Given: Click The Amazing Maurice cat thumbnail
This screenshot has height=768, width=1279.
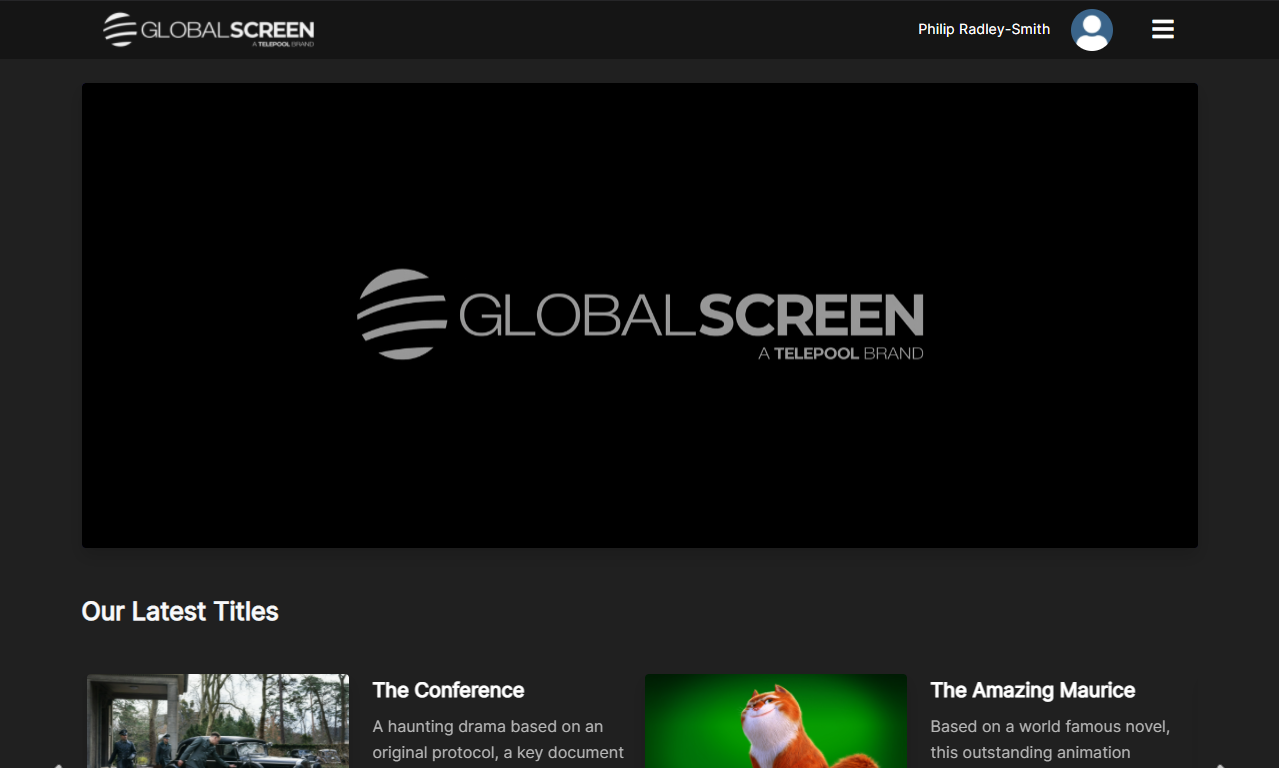Looking at the screenshot, I should 776,720.
